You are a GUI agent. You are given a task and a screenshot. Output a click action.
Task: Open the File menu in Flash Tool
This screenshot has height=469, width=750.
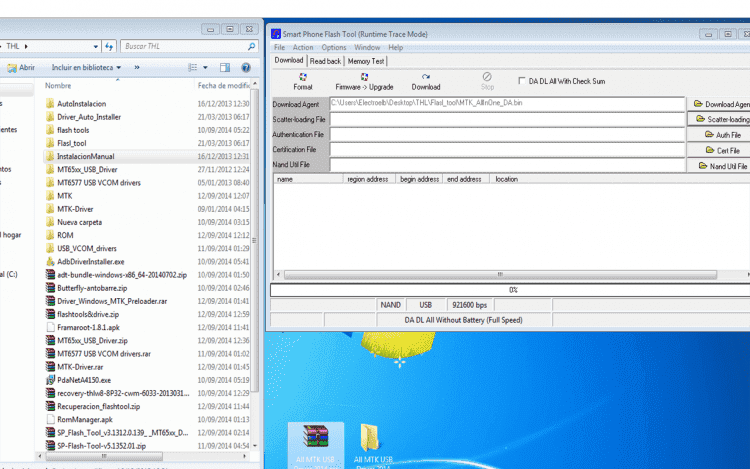tap(279, 47)
